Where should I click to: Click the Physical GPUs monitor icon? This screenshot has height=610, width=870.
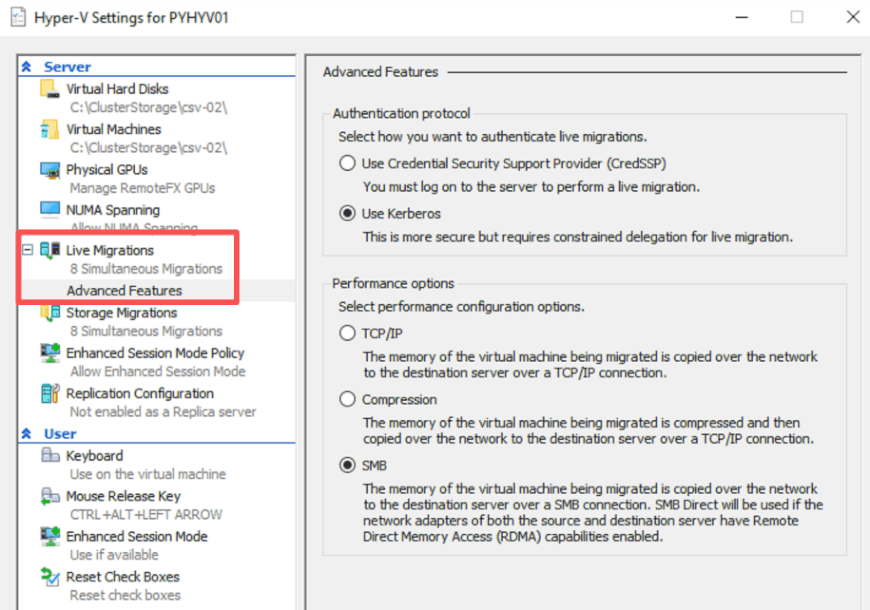click(49, 170)
